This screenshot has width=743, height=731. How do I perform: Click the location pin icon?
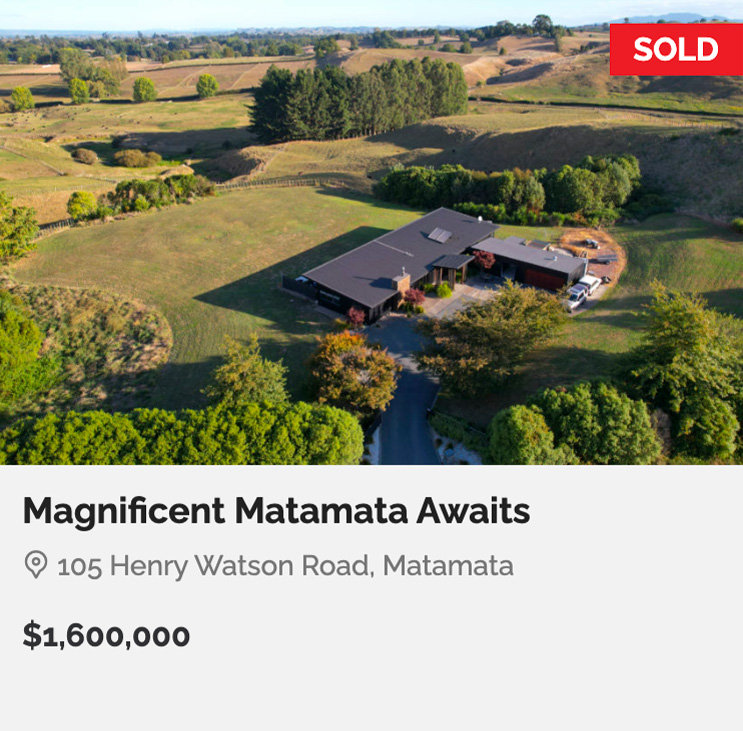coord(35,565)
